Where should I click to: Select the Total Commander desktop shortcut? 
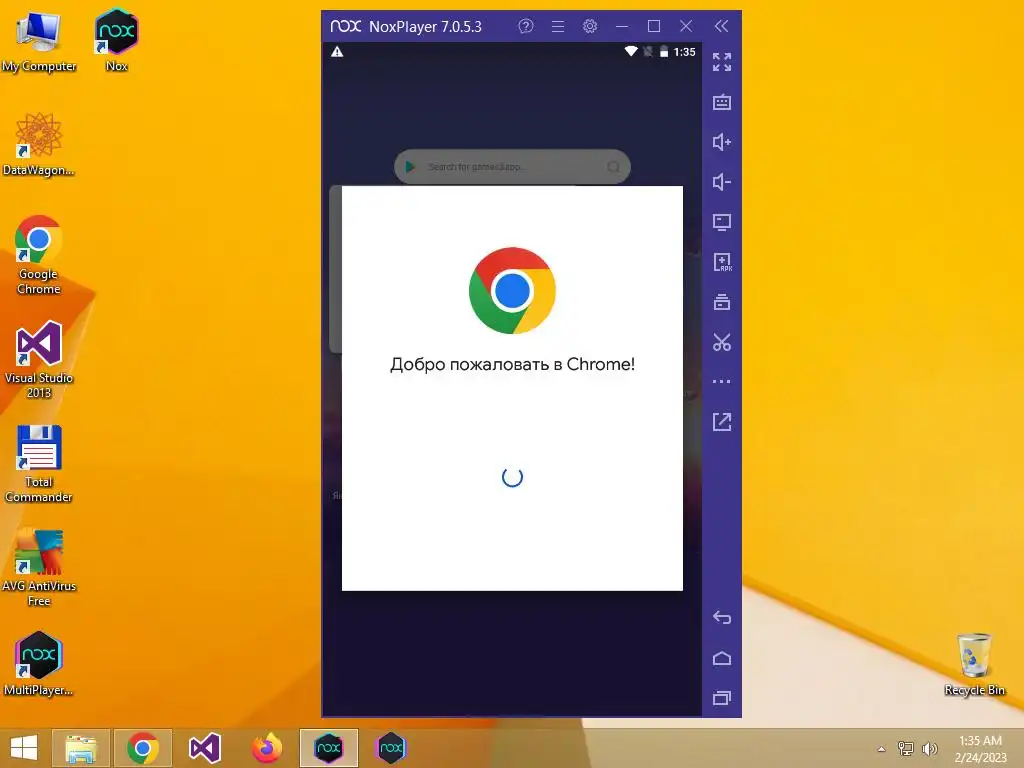pyautogui.click(x=39, y=464)
